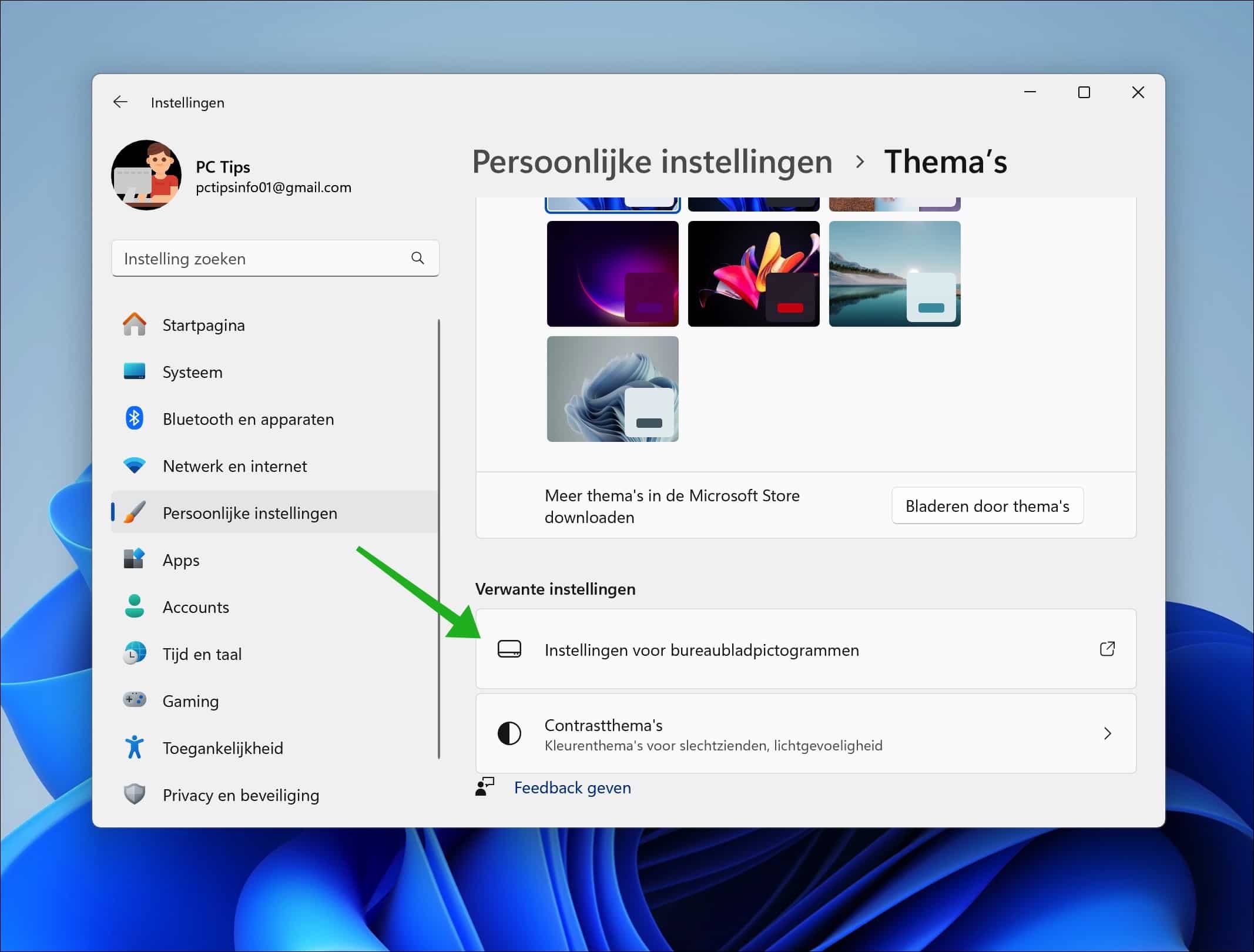
Task: Click the external link icon on the bureaubladpictogrammen row
Action: click(1107, 649)
